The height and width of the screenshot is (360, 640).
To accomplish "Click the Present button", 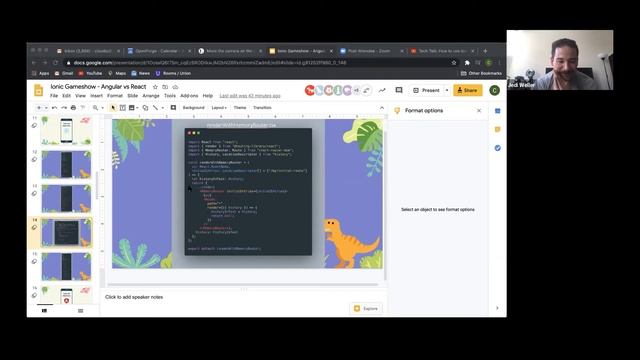I will (427, 90).
